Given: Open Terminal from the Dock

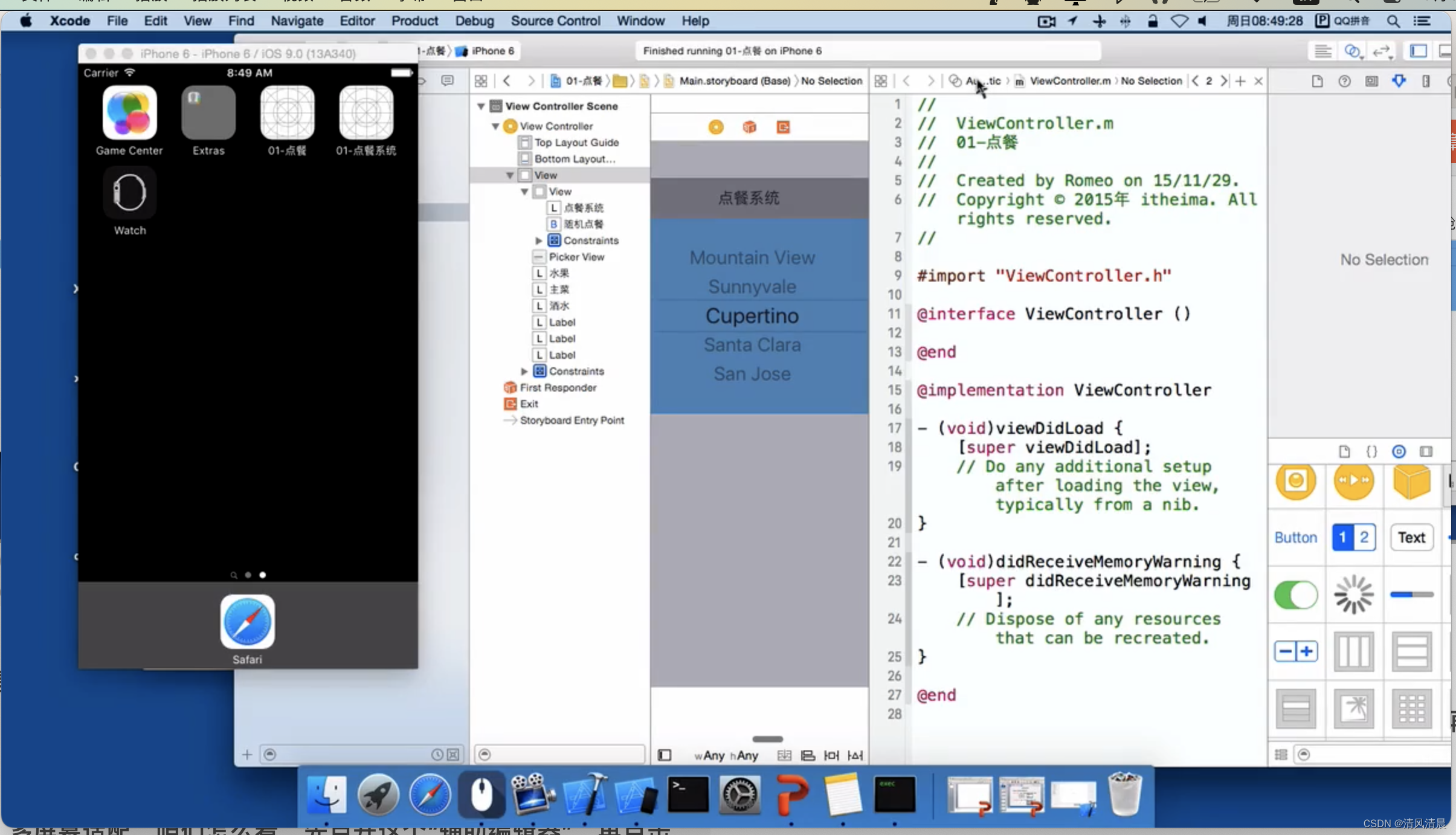Looking at the screenshot, I should (688, 795).
